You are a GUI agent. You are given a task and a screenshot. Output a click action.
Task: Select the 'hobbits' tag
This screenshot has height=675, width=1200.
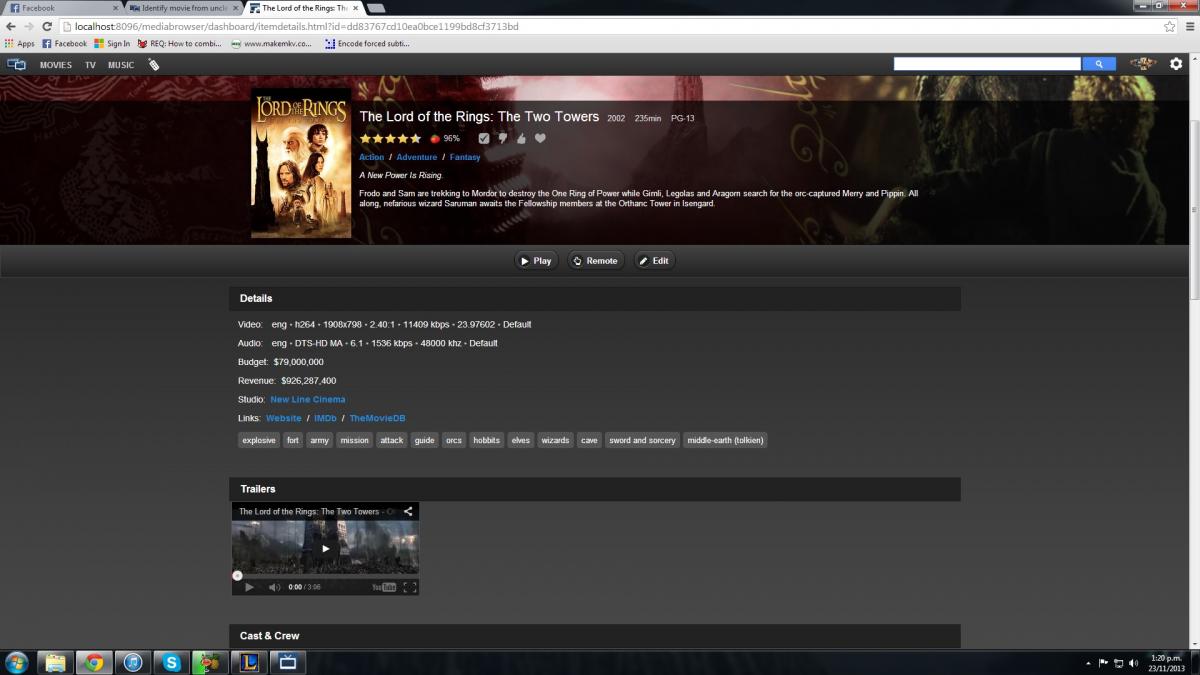(x=487, y=440)
